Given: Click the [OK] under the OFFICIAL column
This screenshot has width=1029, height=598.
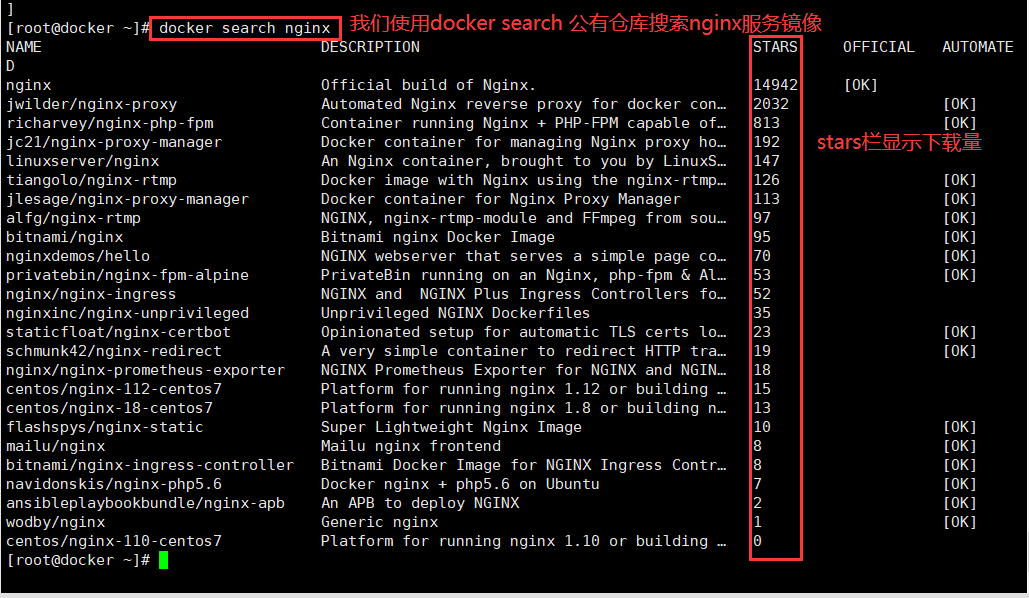Looking at the screenshot, I should click(x=860, y=85).
